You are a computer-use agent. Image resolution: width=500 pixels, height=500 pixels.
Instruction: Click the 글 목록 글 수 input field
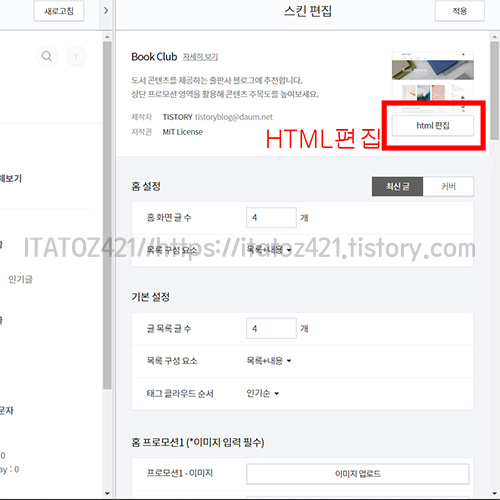(x=271, y=328)
